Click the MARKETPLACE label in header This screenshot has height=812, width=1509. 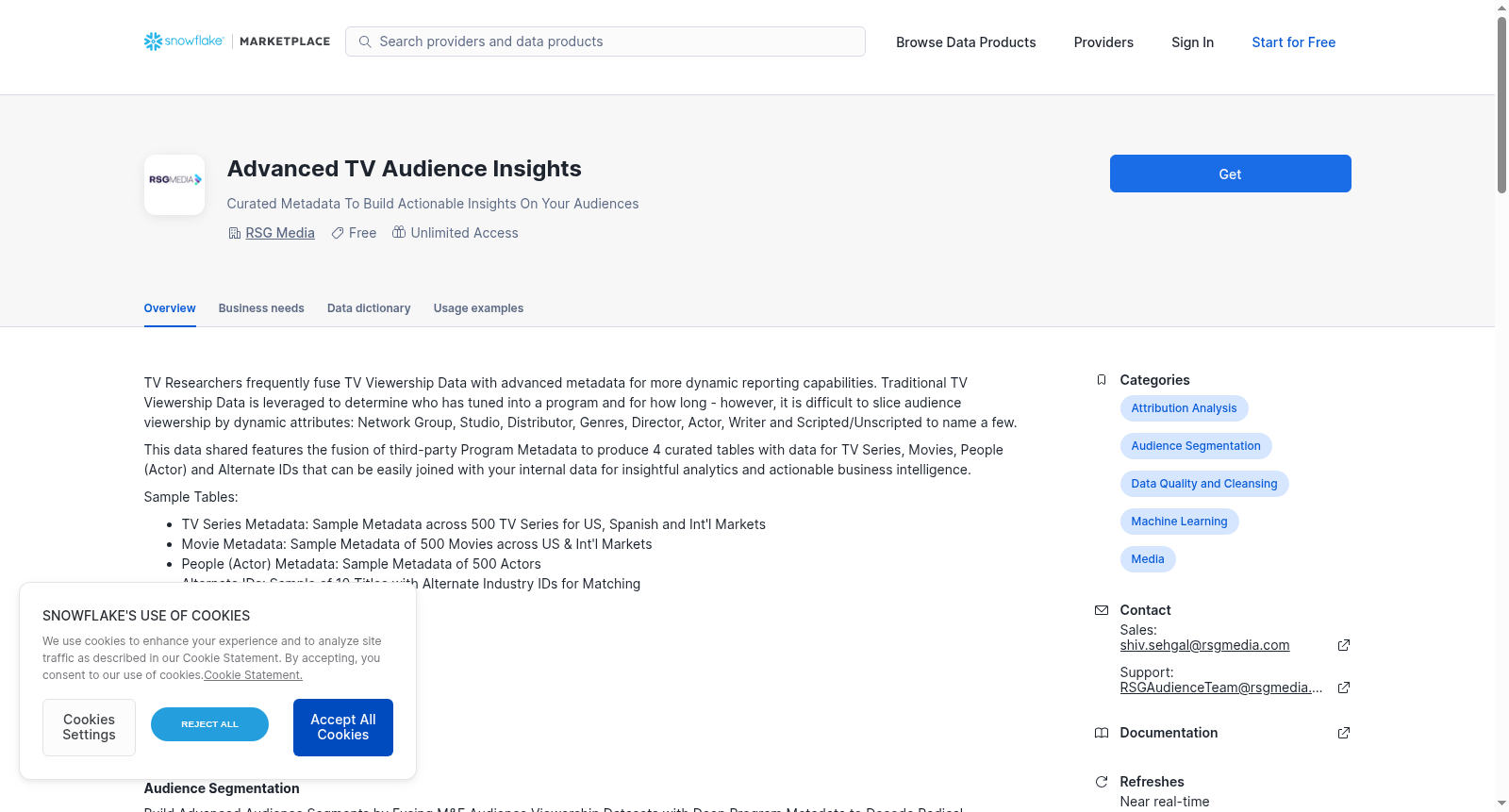pos(285,41)
